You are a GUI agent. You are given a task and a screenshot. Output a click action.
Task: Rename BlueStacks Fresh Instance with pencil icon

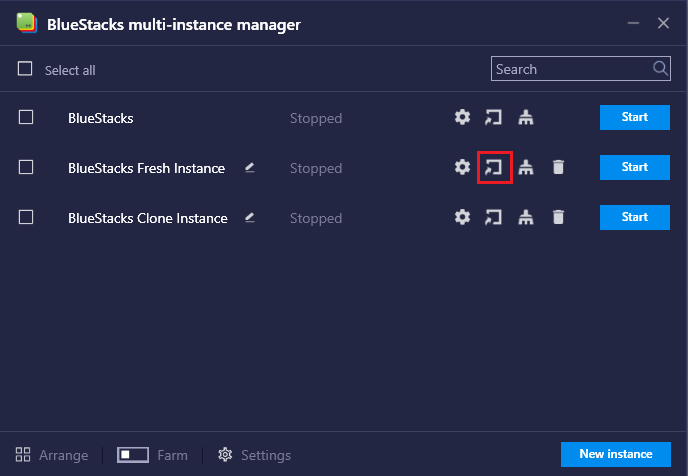click(x=249, y=167)
